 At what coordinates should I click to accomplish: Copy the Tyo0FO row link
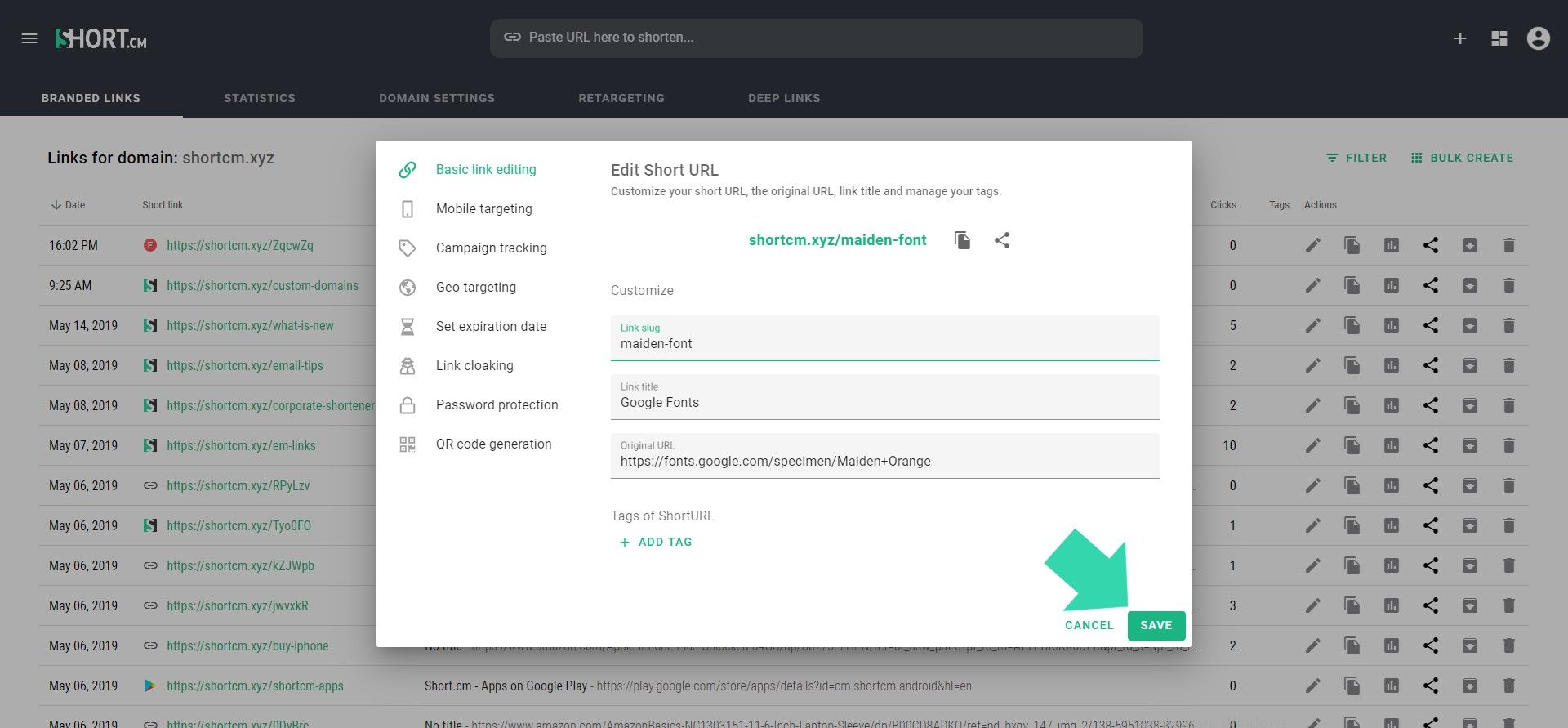click(x=1352, y=525)
